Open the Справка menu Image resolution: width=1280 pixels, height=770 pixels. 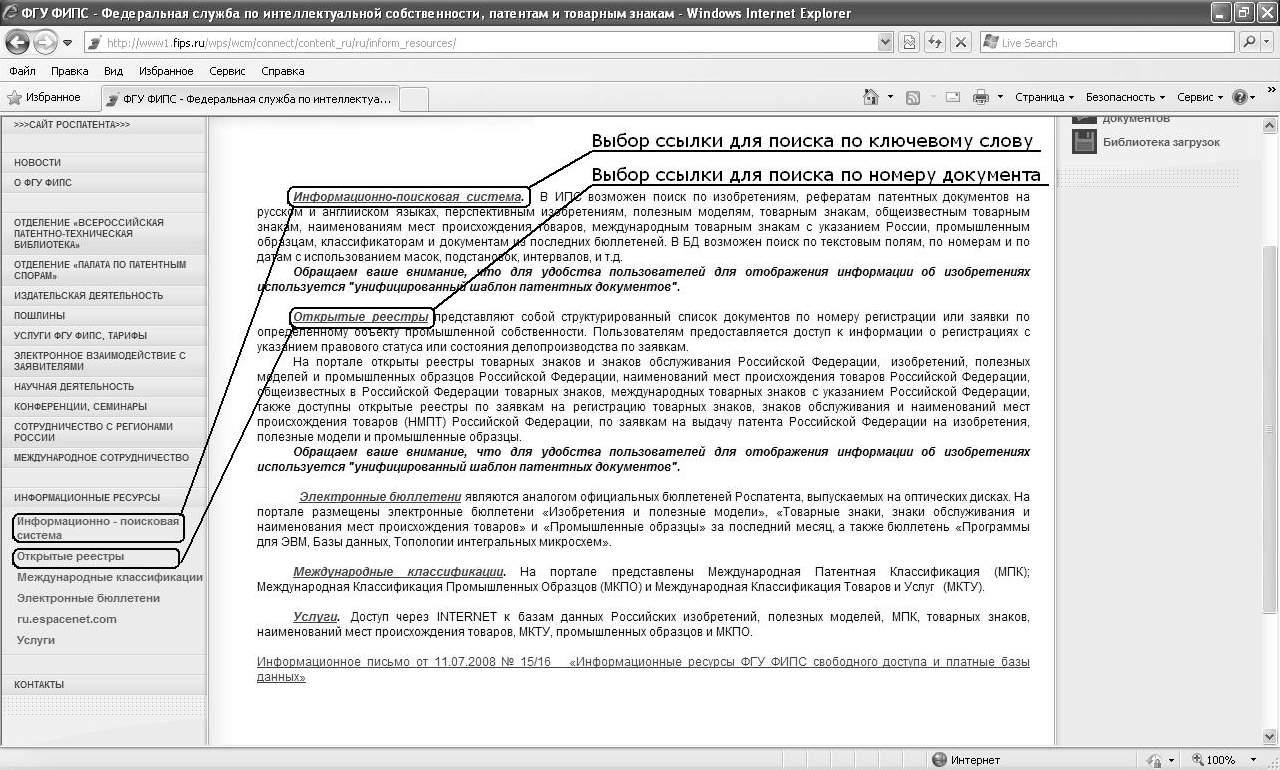tap(282, 71)
